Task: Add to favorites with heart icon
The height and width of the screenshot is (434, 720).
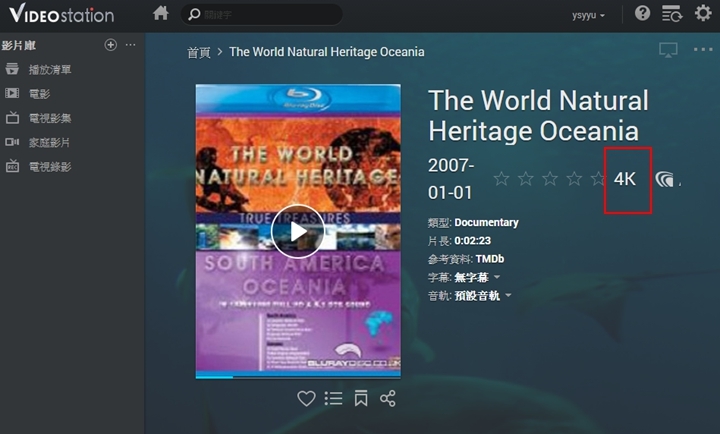Action: click(x=306, y=398)
